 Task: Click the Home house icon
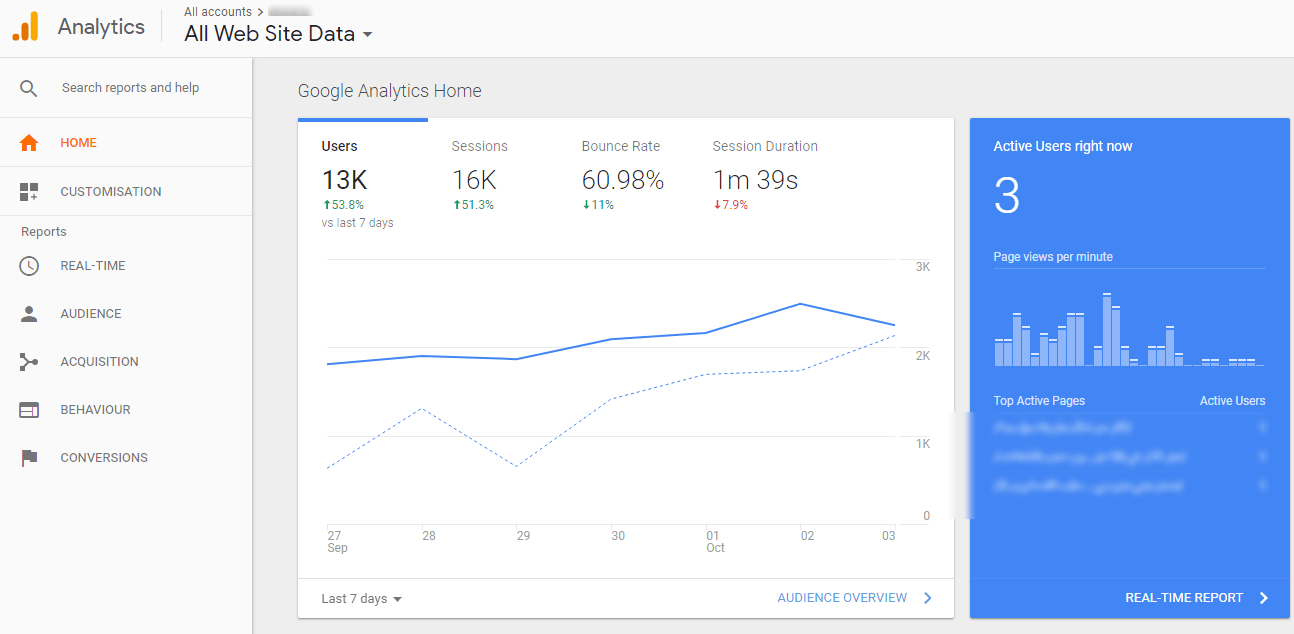29,143
